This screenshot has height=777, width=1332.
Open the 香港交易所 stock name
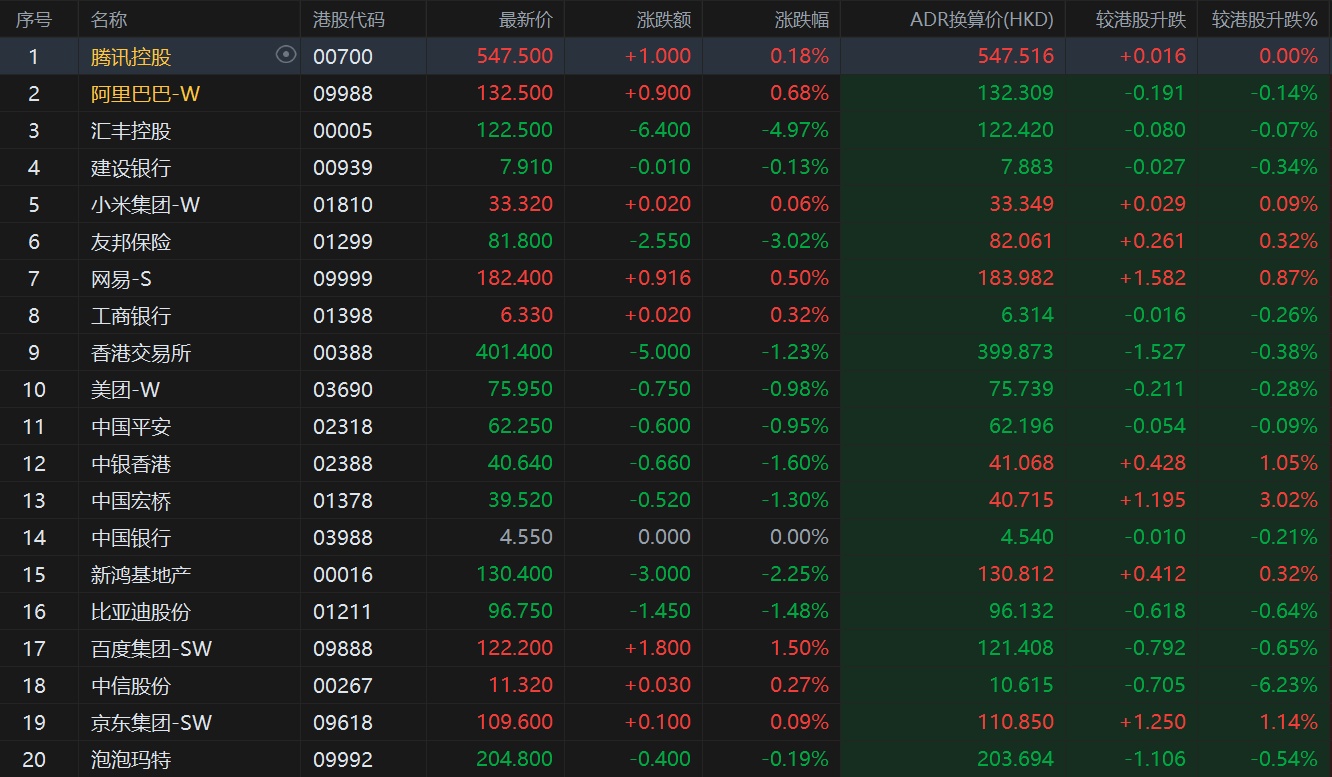point(141,352)
